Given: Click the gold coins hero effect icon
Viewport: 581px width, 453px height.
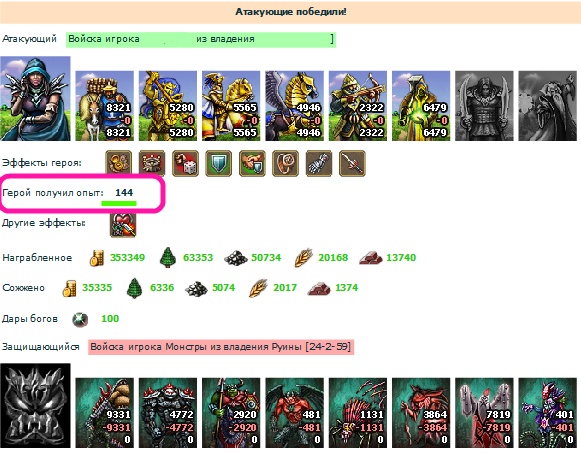Looking at the screenshot, I should (x=119, y=163).
